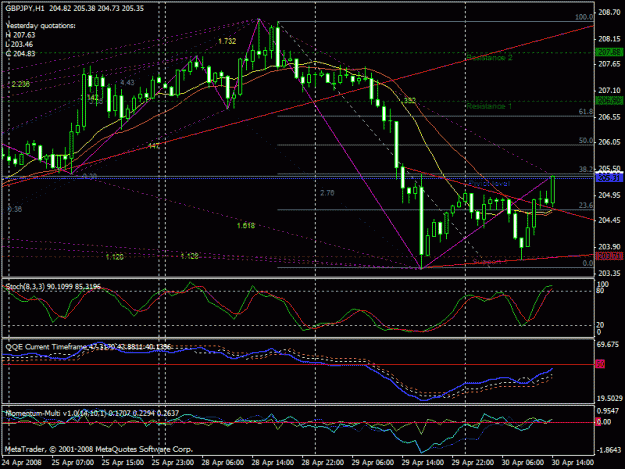Screen dimensions: 625x469
Task: Click '28 Apr 22:00' on the time axis
Action: coord(322,462)
